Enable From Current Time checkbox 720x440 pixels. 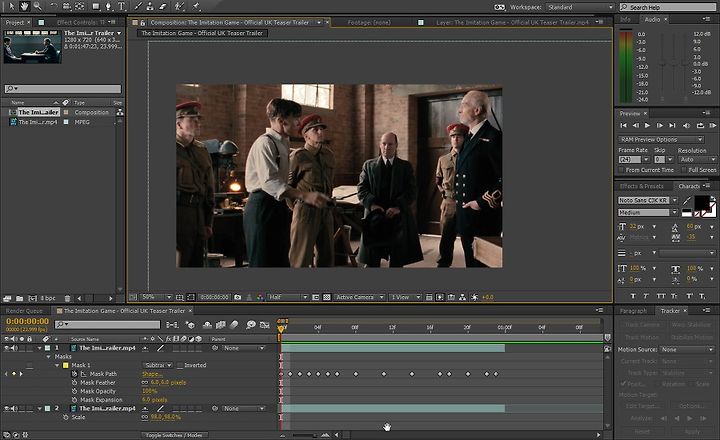[x=622, y=170]
